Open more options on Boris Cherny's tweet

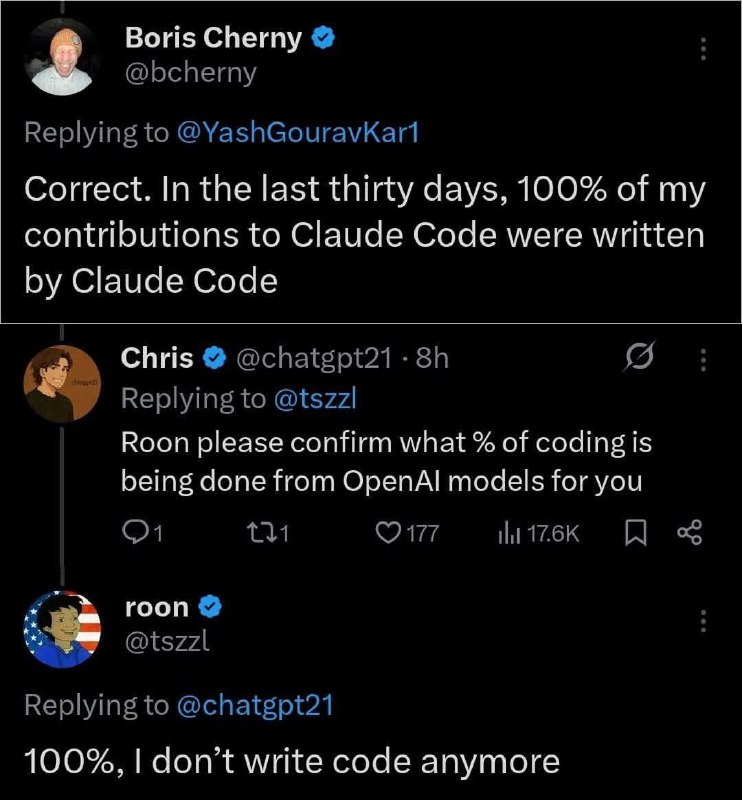(x=704, y=49)
